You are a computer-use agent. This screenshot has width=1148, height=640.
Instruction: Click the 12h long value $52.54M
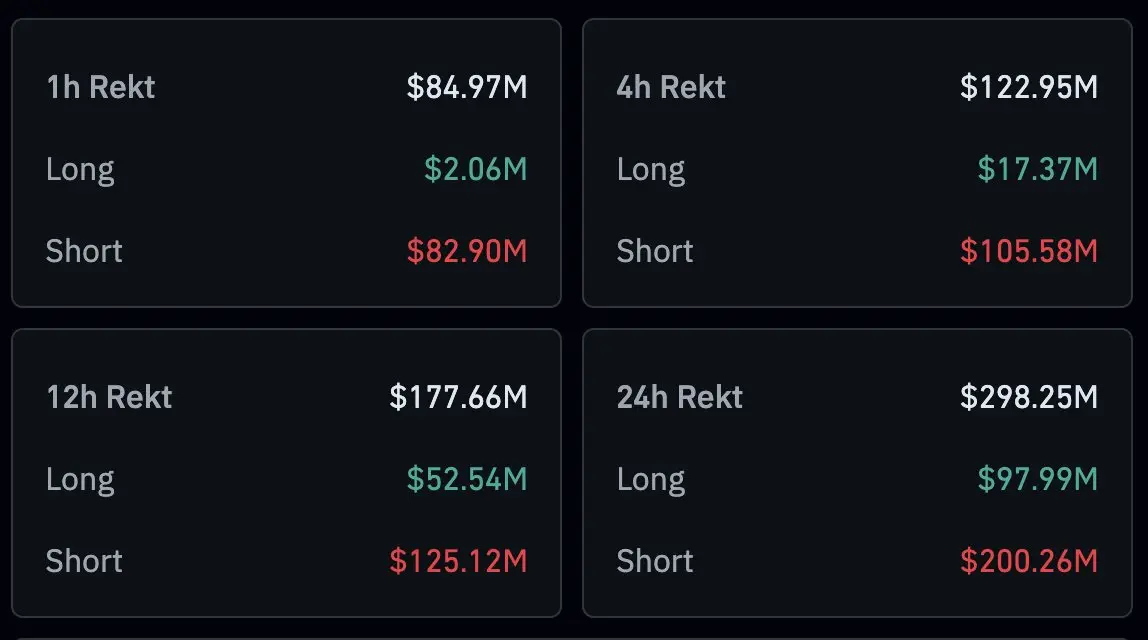pyautogui.click(x=466, y=479)
